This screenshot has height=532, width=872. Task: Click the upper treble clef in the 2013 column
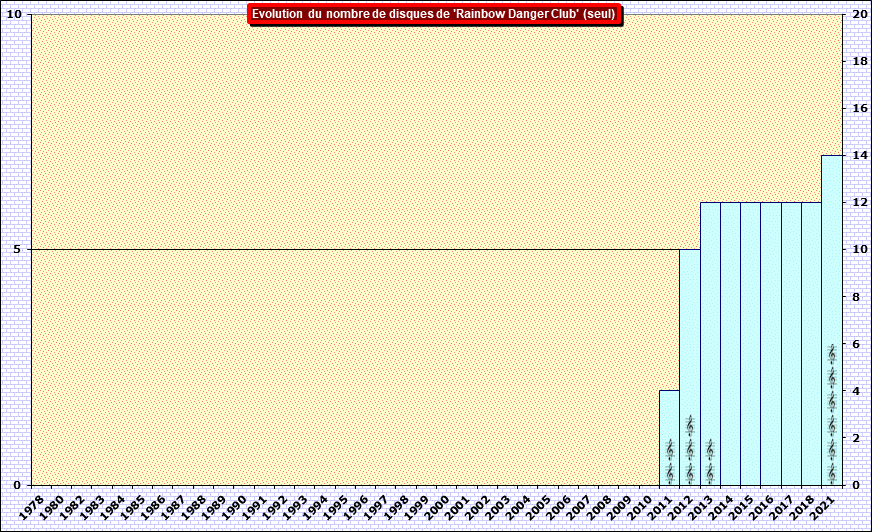709,449
